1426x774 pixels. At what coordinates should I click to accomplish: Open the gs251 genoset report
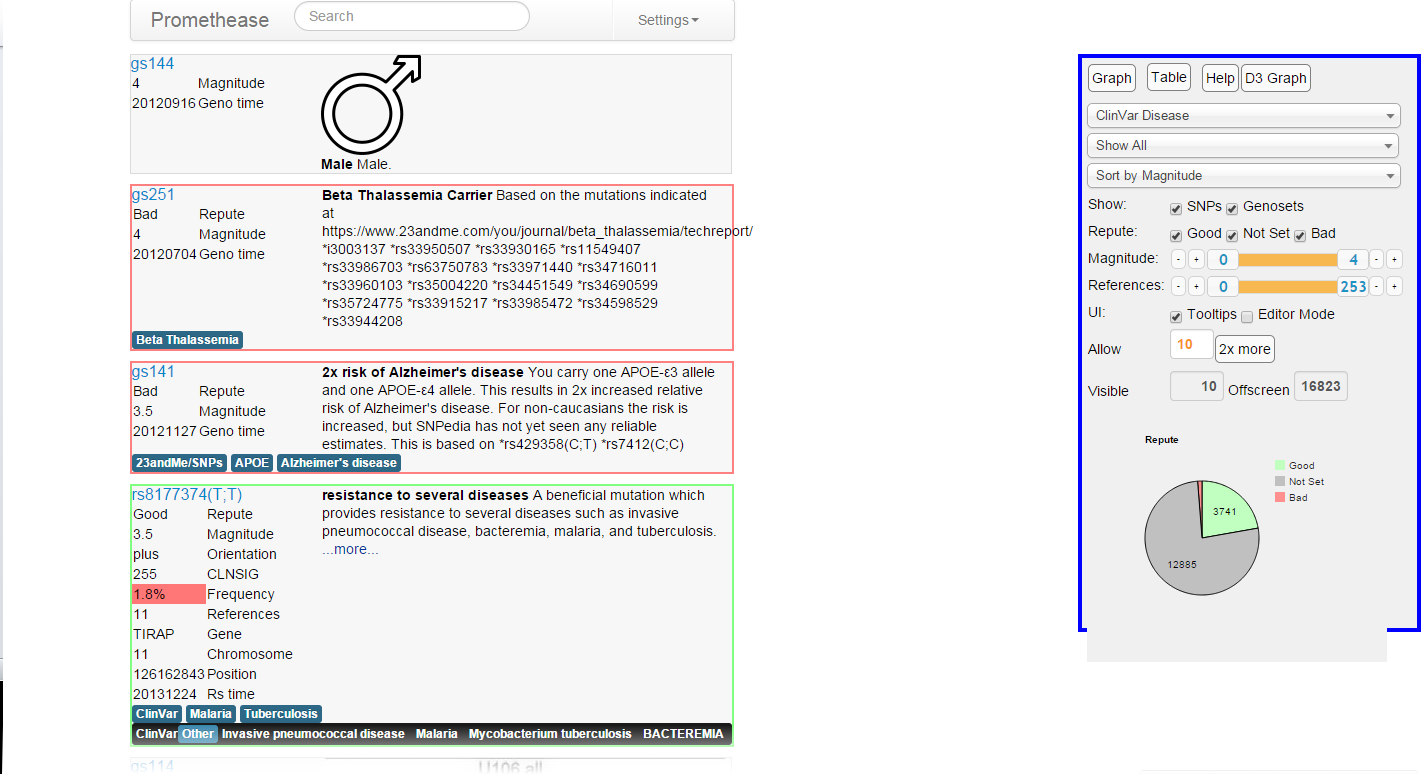pos(152,194)
